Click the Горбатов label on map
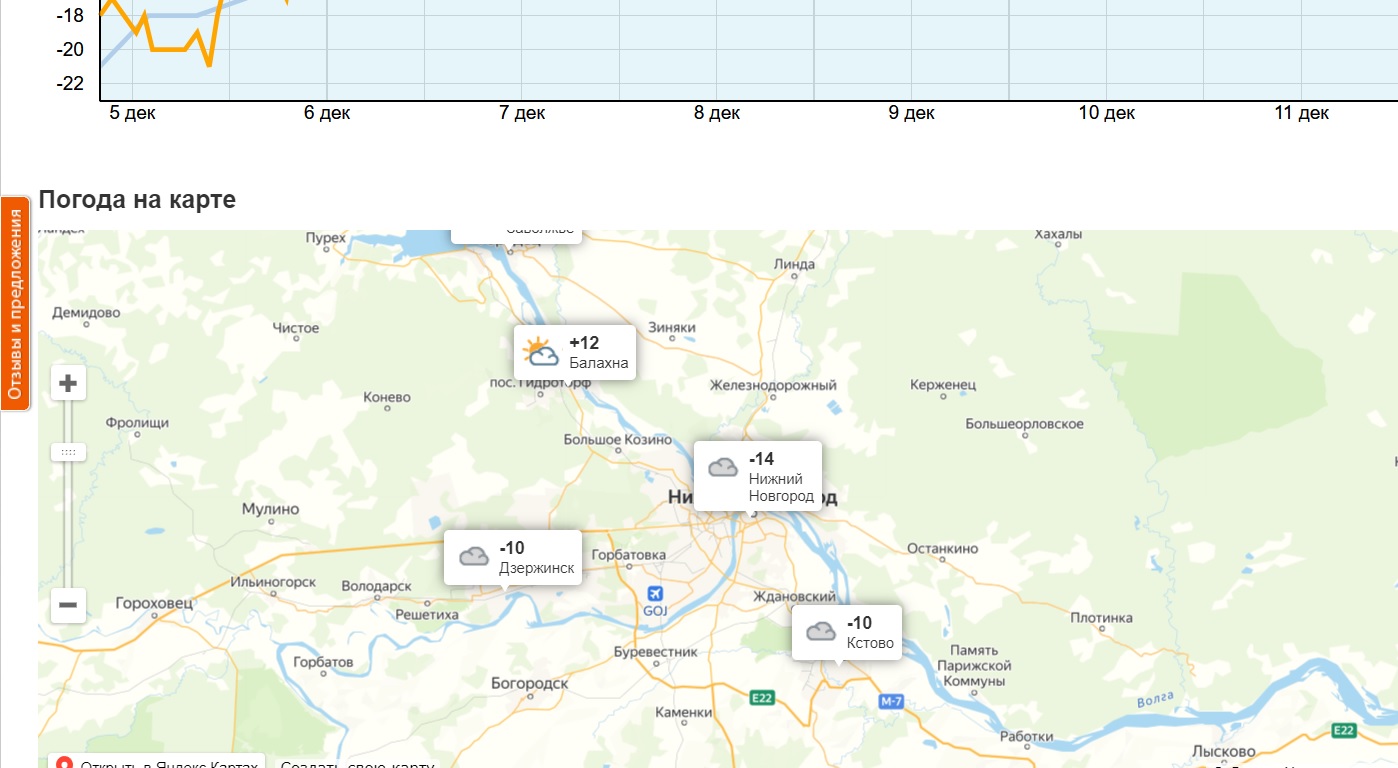Viewport: 1398px width, 768px height. pyautogui.click(x=323, y=662)
